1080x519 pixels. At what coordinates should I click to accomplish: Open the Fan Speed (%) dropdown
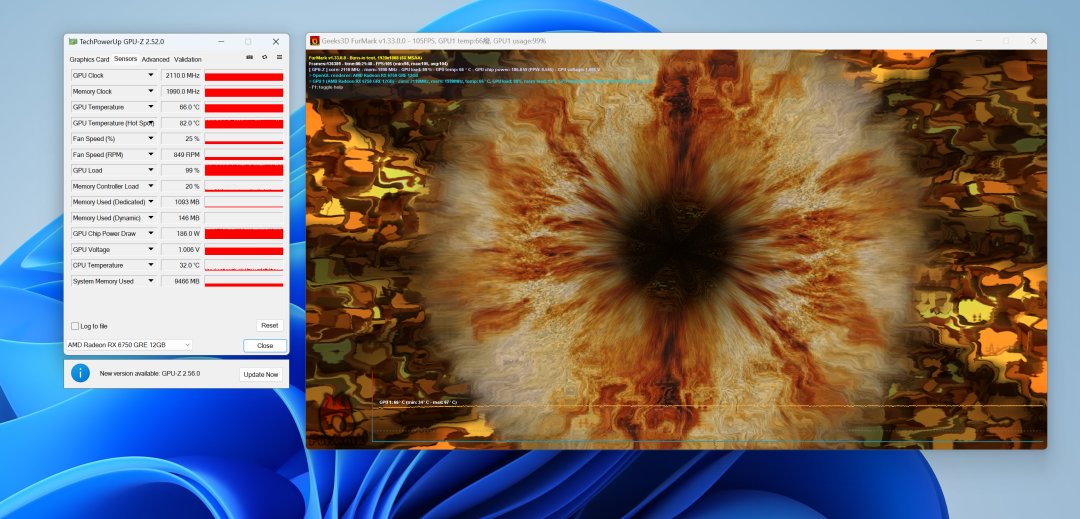tap(150, 138)
